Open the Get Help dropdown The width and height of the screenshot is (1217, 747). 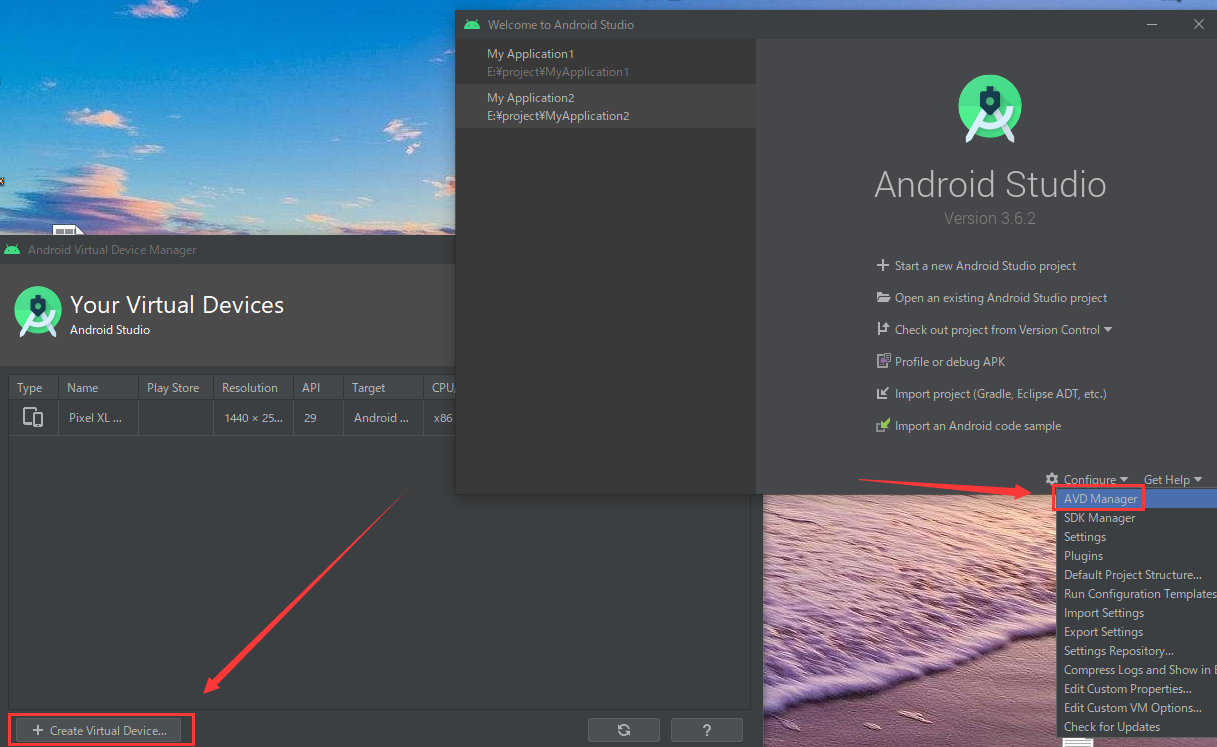[1172, 479]
